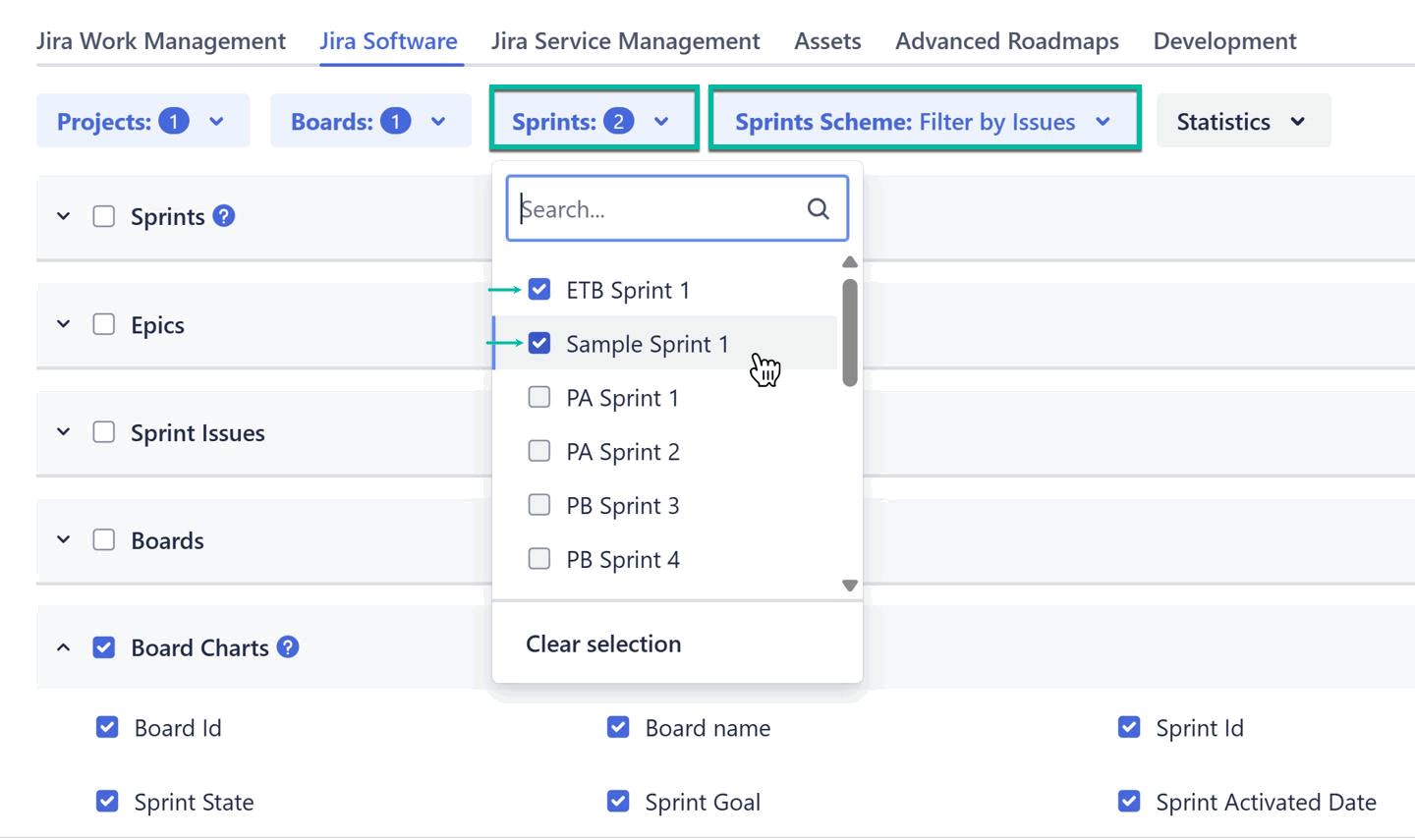Click the Projects count badge showing 1
1415x840 pixels.
[173, 120]
